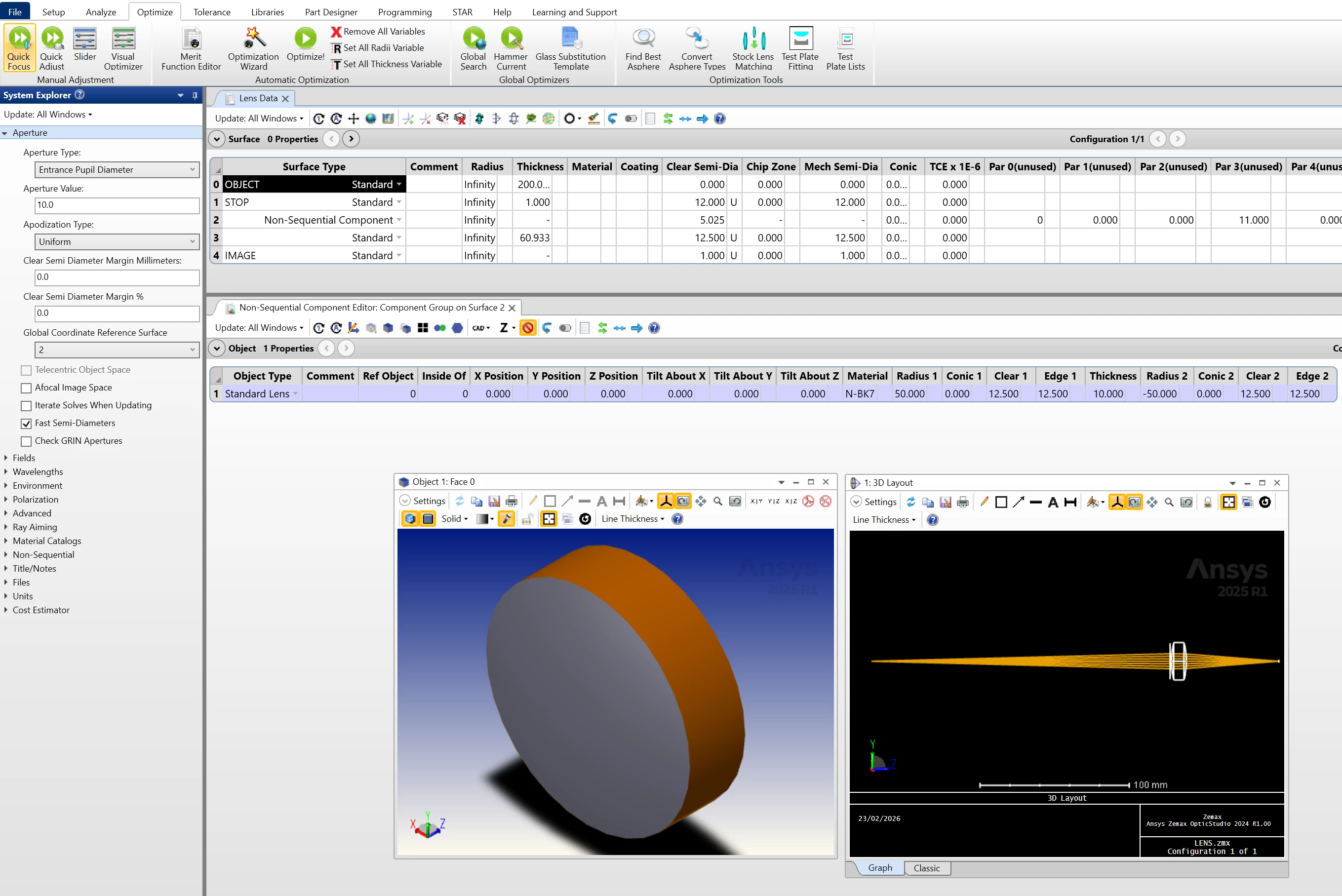Open the Merit Function Editor
The height and width of the screenshot is (896, 1342).
point(191,40)
